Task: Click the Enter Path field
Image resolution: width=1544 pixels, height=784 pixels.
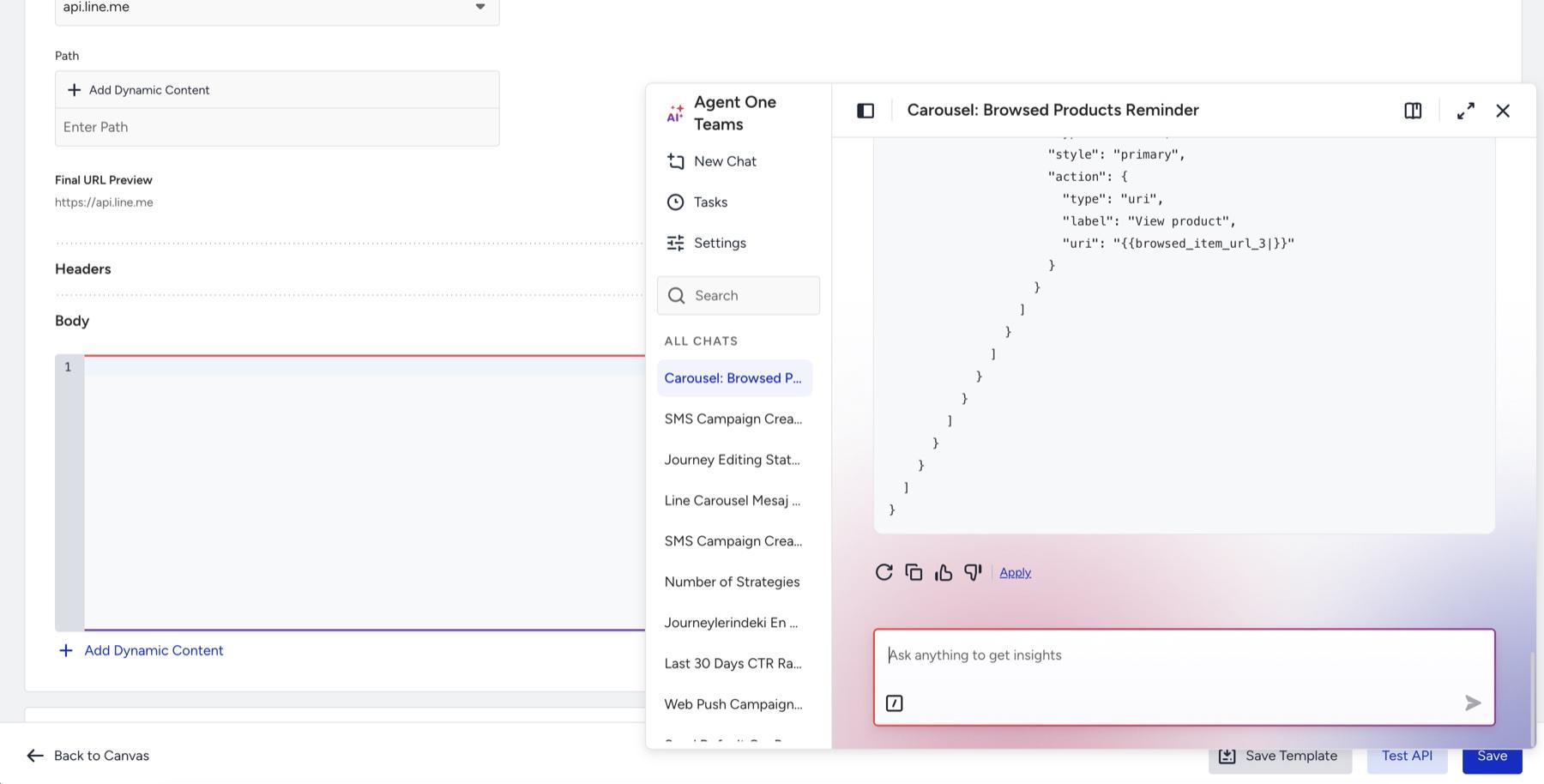Action: click(x=277, y=127)
